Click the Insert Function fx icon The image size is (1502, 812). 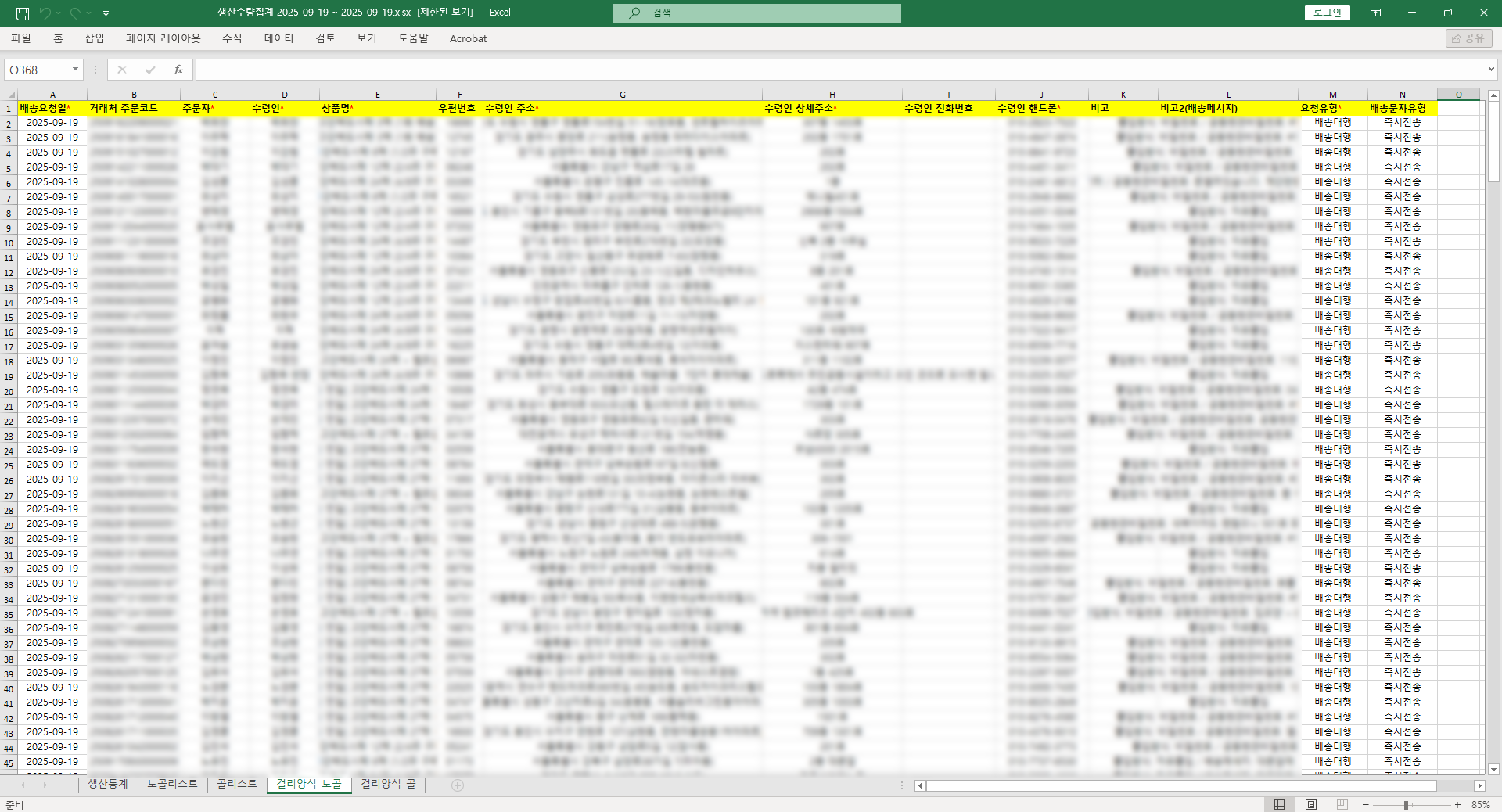pyautogui.click(x=178, y=70)
